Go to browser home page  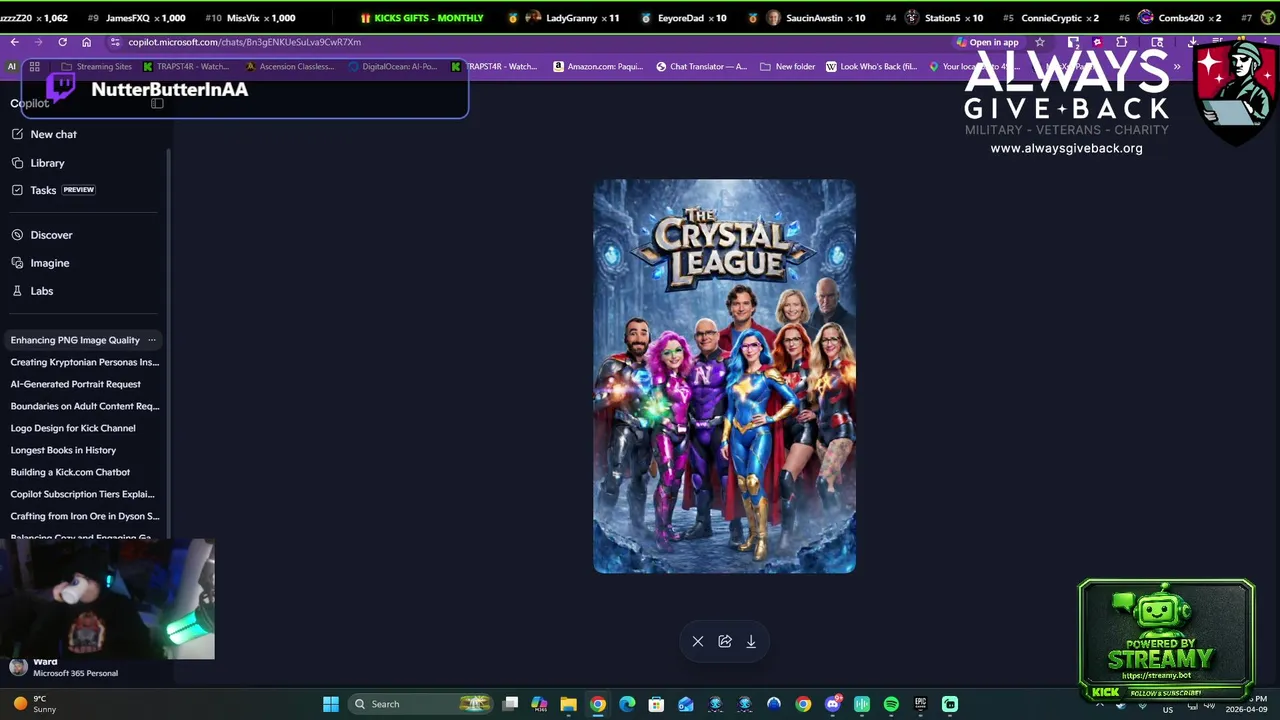click(86, 42)
